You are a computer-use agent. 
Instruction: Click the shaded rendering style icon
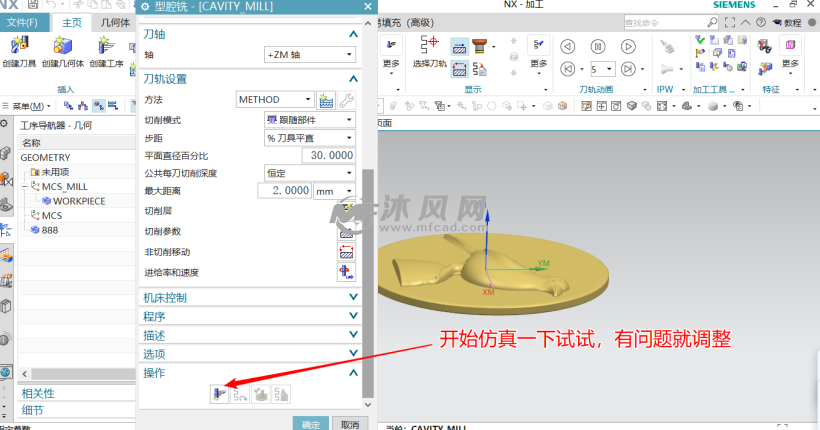coord(712,106)
